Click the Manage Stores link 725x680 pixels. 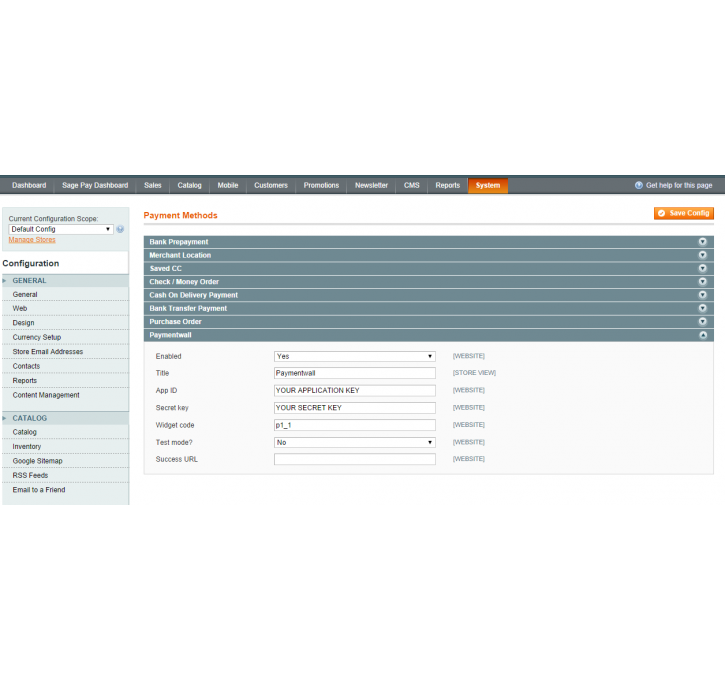pos(32,240)
